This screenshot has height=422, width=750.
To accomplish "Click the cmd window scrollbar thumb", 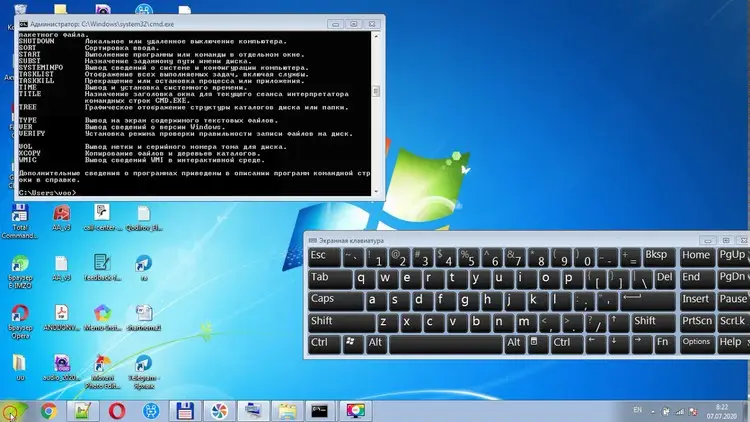I will (x=376, y=91).
